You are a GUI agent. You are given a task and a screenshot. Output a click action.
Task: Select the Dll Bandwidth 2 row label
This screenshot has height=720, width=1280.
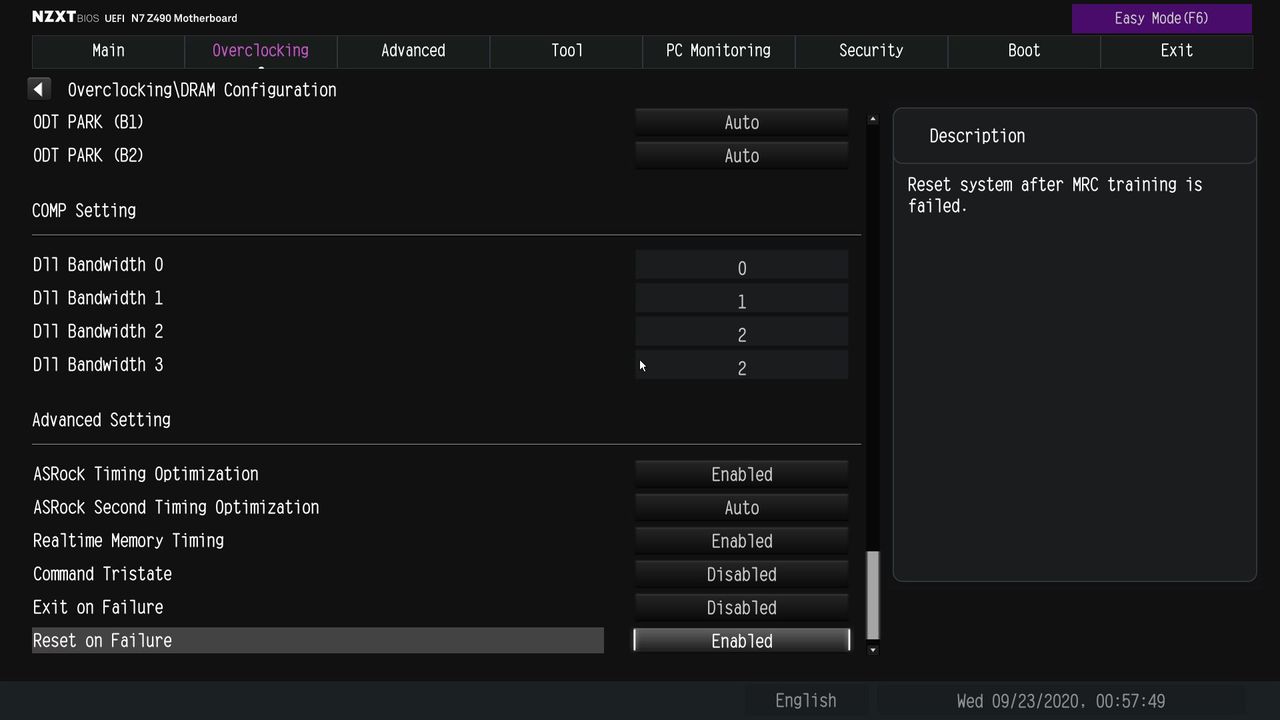tap(98, 331)
